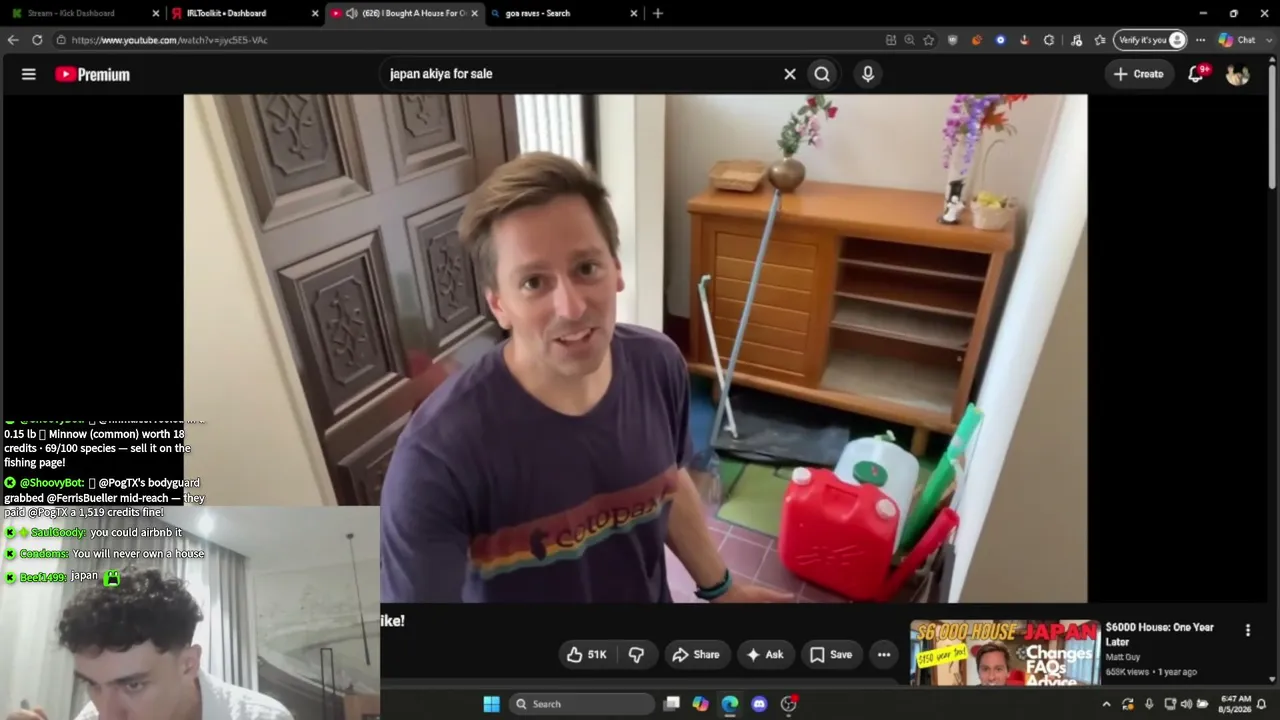Start voice search with the microphone

868,74
